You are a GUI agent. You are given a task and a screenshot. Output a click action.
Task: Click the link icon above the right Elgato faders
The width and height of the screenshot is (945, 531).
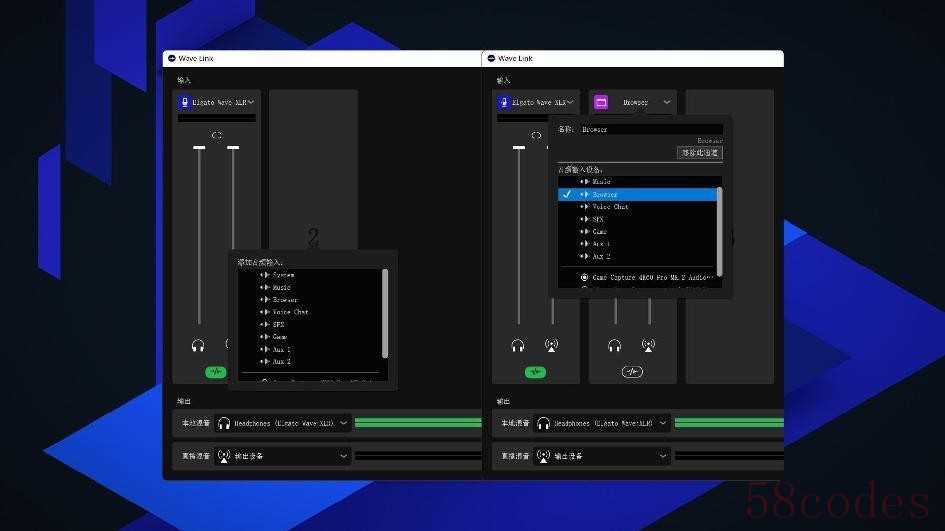[x=536, y=136]
